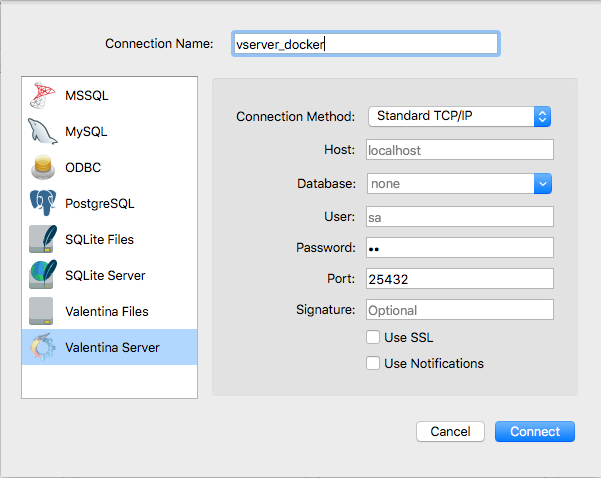601x478 pixels.
Task: Pick the ODBC coin-stack icon
Action: pos(43,167)
